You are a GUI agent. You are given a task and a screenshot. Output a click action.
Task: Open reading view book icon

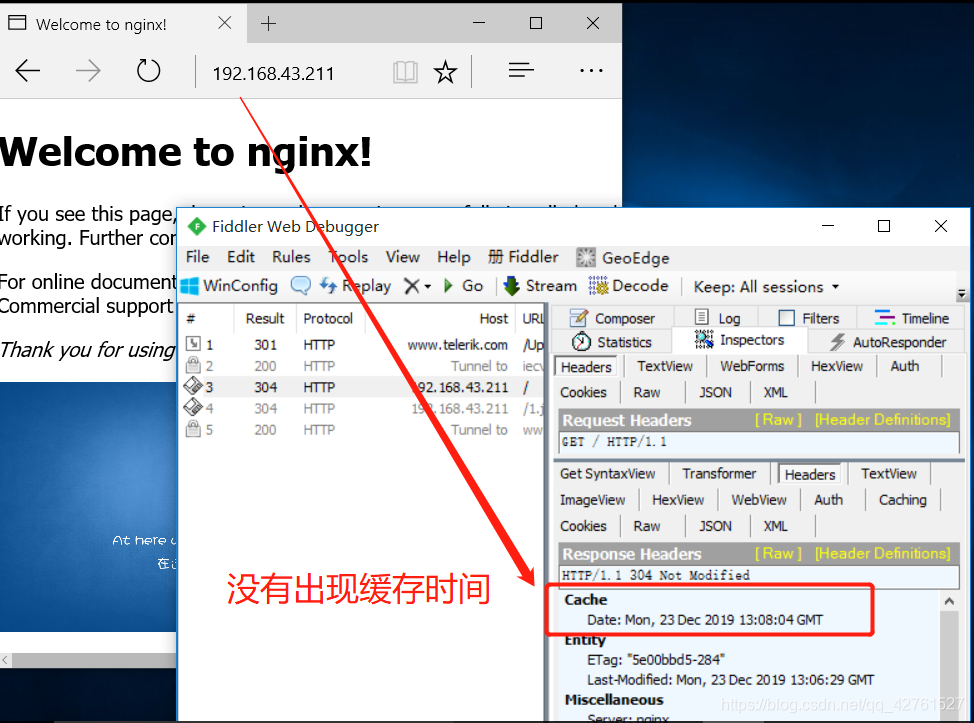click(x=405, y=72)
